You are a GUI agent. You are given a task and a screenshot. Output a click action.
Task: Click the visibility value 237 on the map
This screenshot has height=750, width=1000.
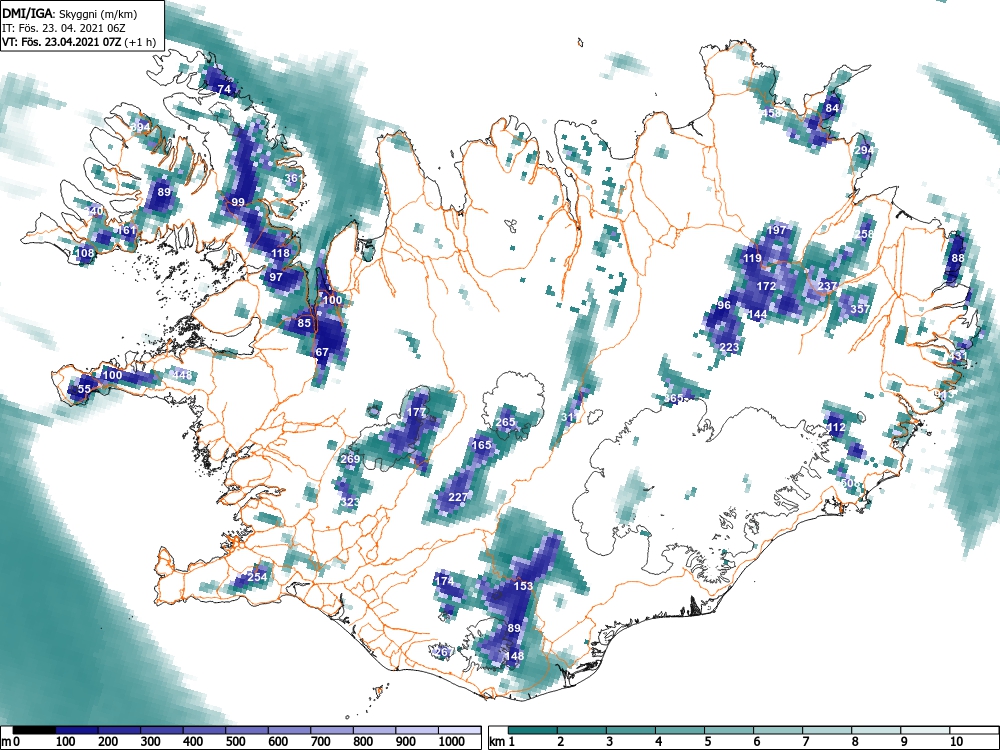[x=827, y=286]
